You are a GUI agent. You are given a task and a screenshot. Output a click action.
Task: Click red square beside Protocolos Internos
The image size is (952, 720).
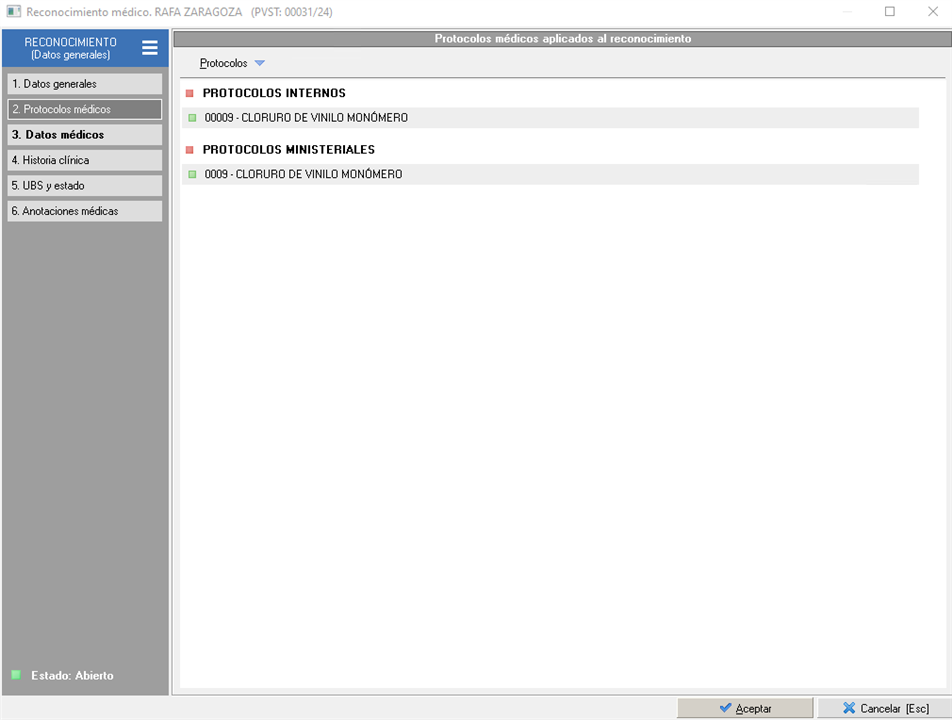pyautogui.click(x=189, y=93)
